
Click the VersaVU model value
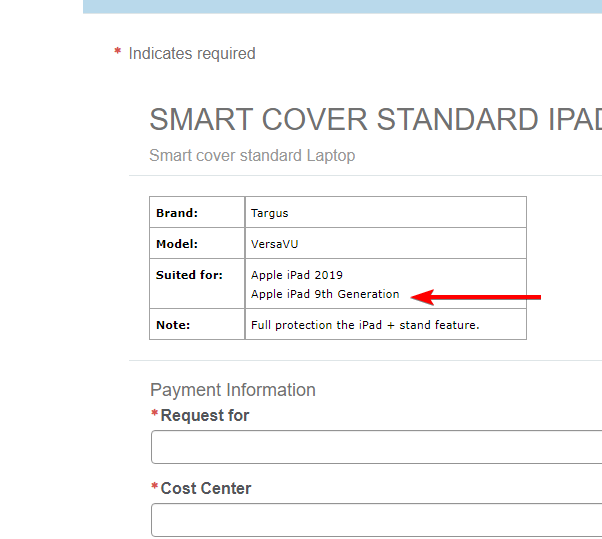click(x=275, y=244)
